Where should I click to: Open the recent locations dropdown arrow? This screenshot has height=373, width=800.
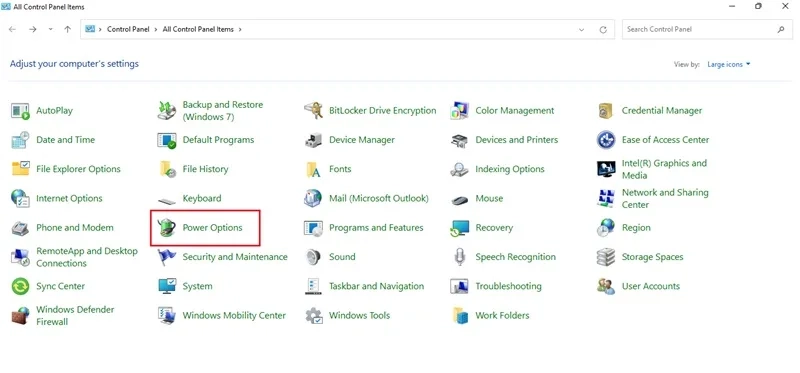(x=50, y=30)
